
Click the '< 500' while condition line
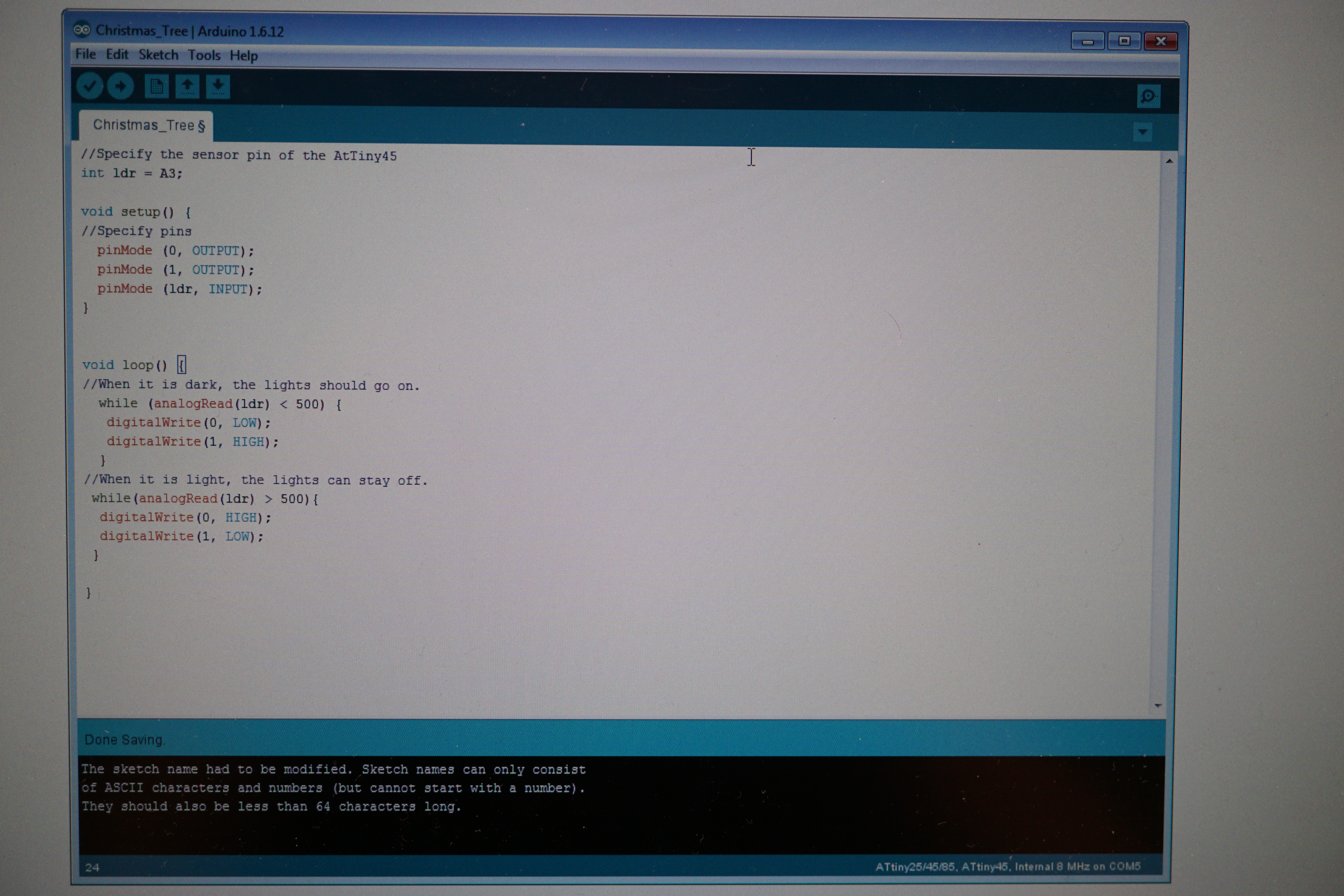tap(220, 404)
